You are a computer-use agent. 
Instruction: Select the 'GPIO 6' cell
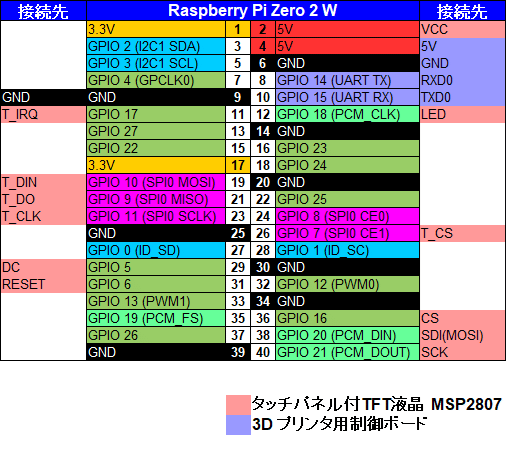coord(156,284)
